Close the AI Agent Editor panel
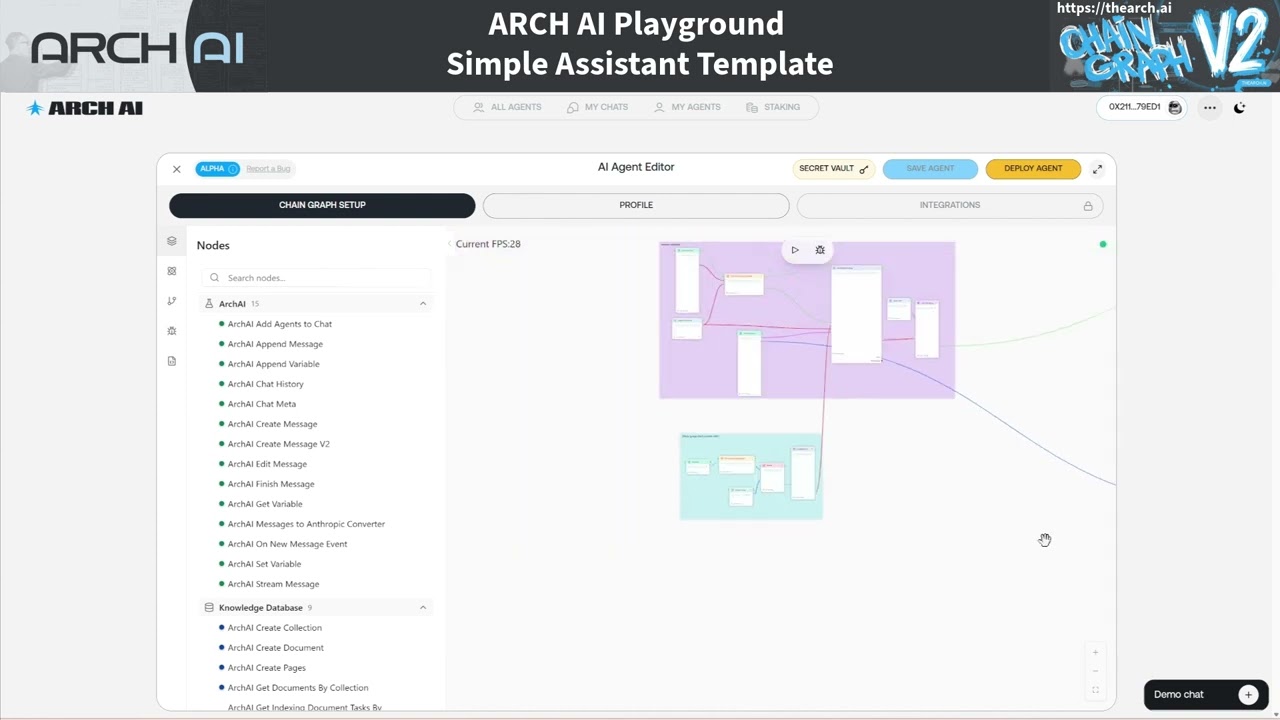The image size is (1280, 720). [x=177, y=169]
